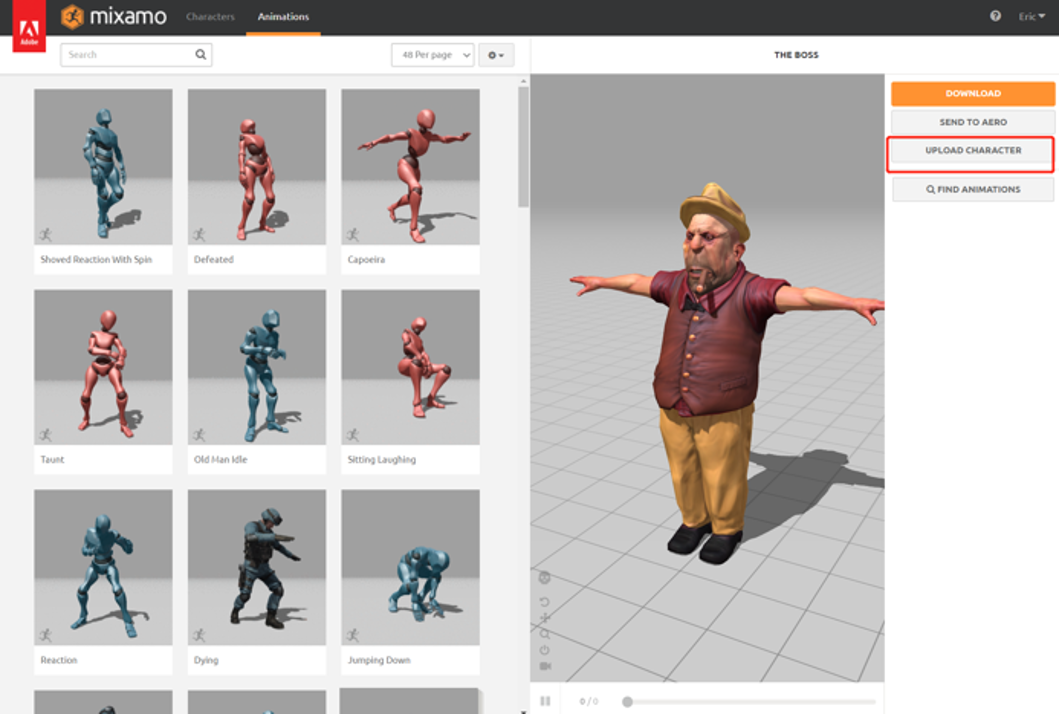Click the orange DOWNLOAD button

coord(973,93)
